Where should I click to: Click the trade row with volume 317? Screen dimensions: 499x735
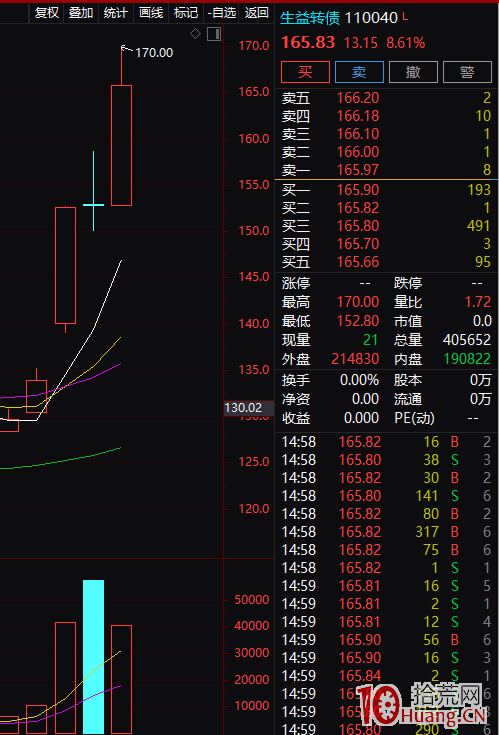pos(386,532)
